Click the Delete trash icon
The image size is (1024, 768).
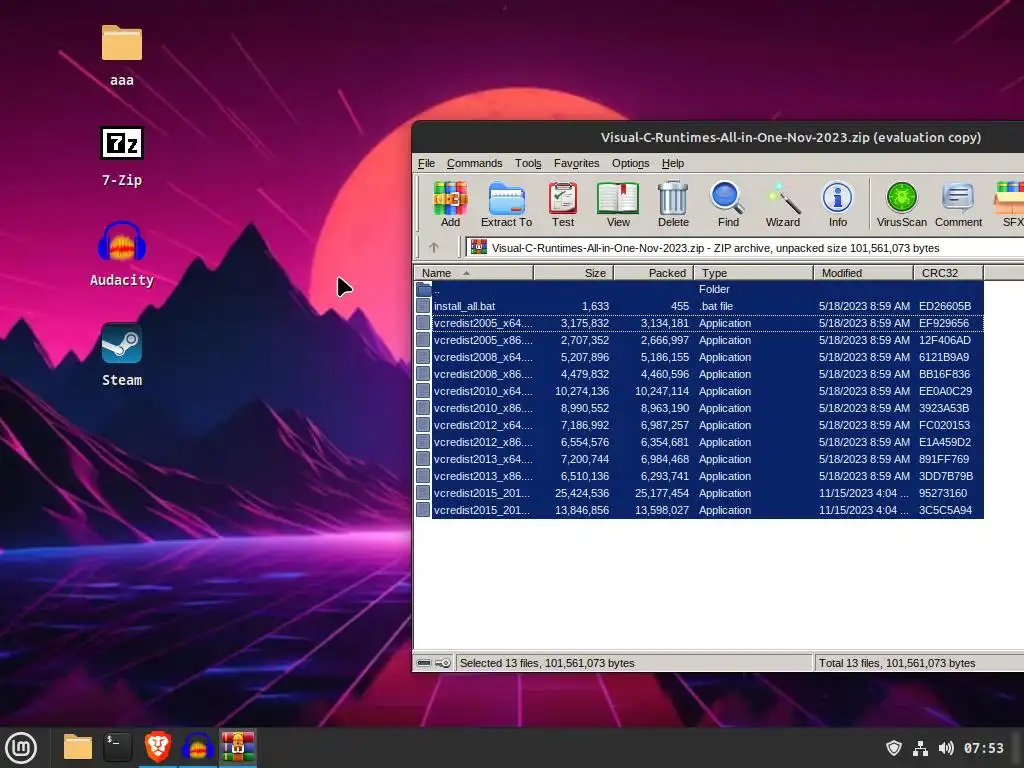click(673, 204)
